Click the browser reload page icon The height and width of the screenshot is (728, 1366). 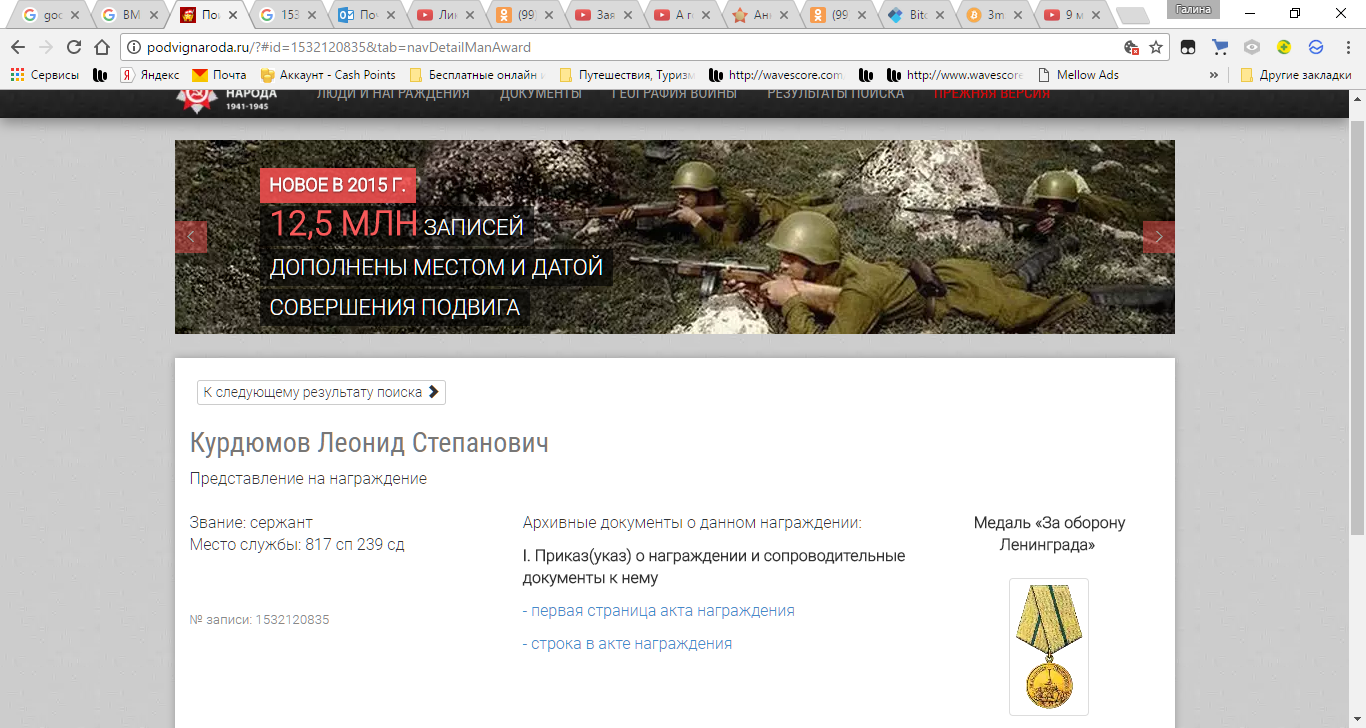click(x=74, y=47)
